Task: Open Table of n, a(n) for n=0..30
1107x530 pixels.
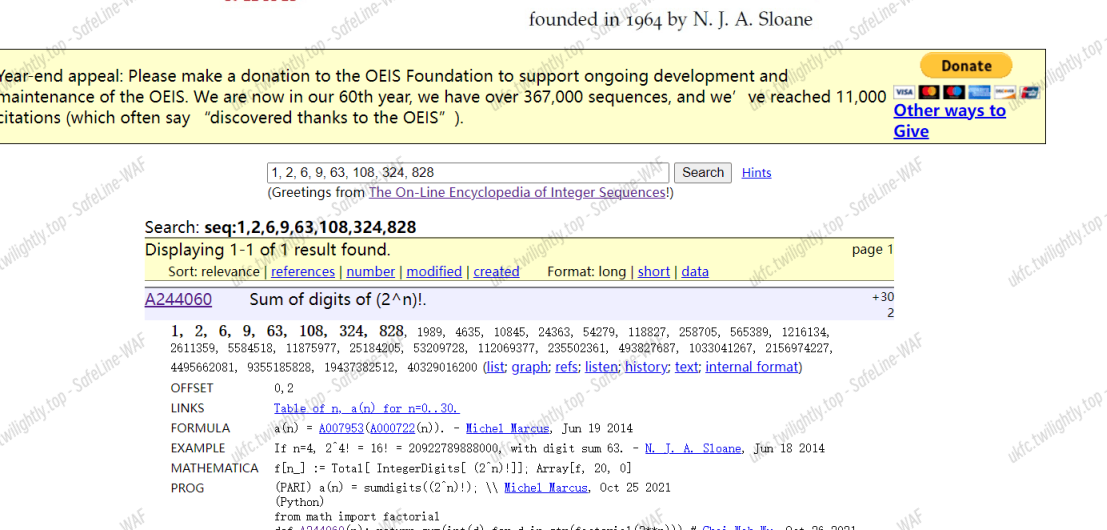Action: (x=367, y=408)
